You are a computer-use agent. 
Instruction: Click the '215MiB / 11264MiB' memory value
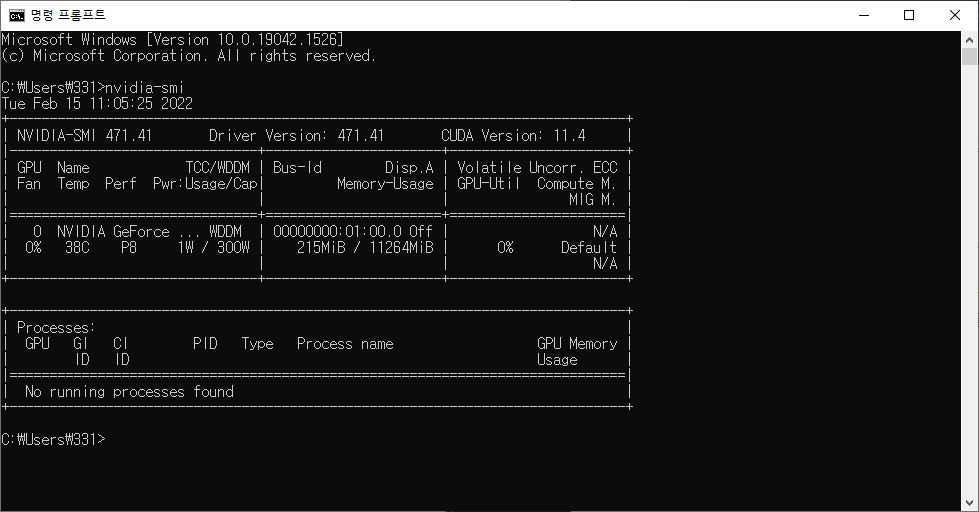[x=365, y=248]
